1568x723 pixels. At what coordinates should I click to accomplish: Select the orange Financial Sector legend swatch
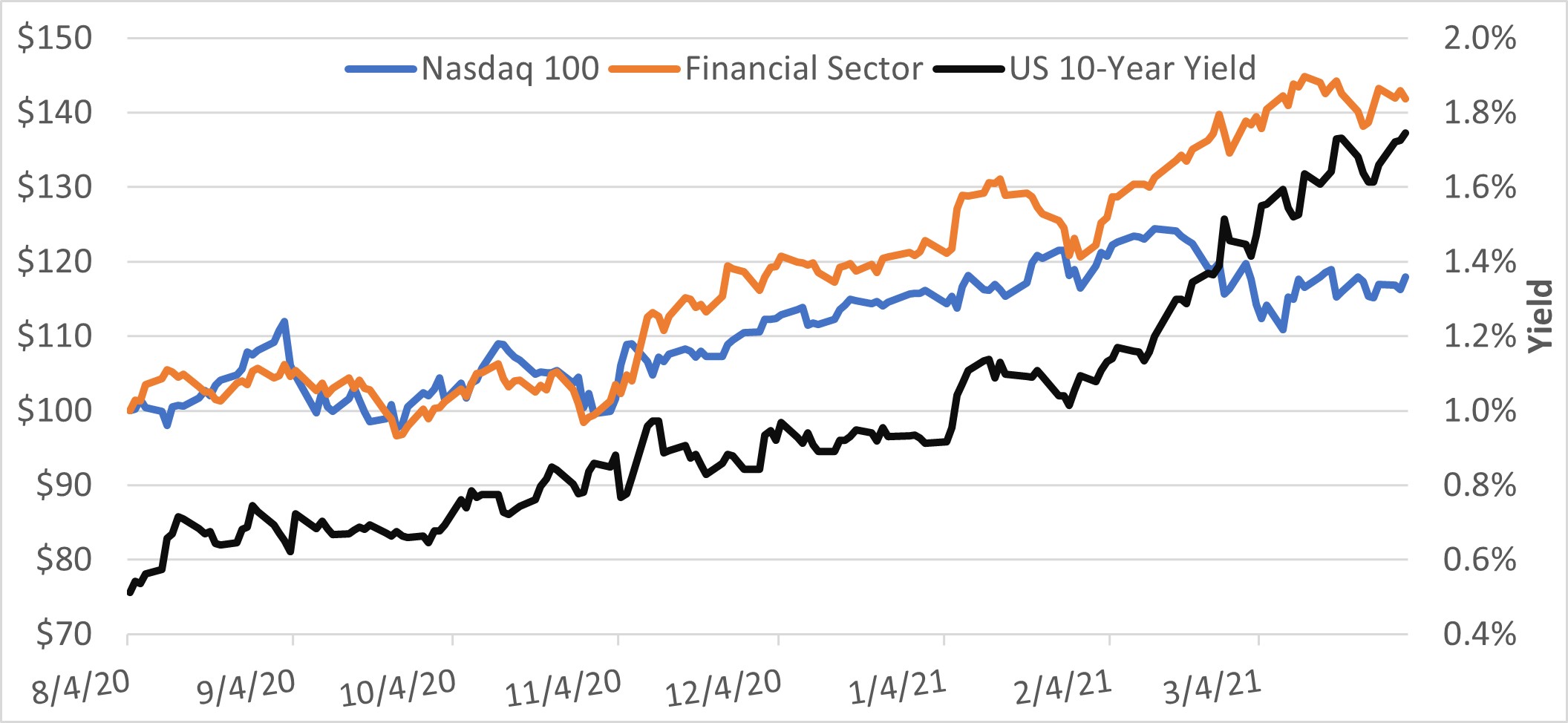coord(644,70)
